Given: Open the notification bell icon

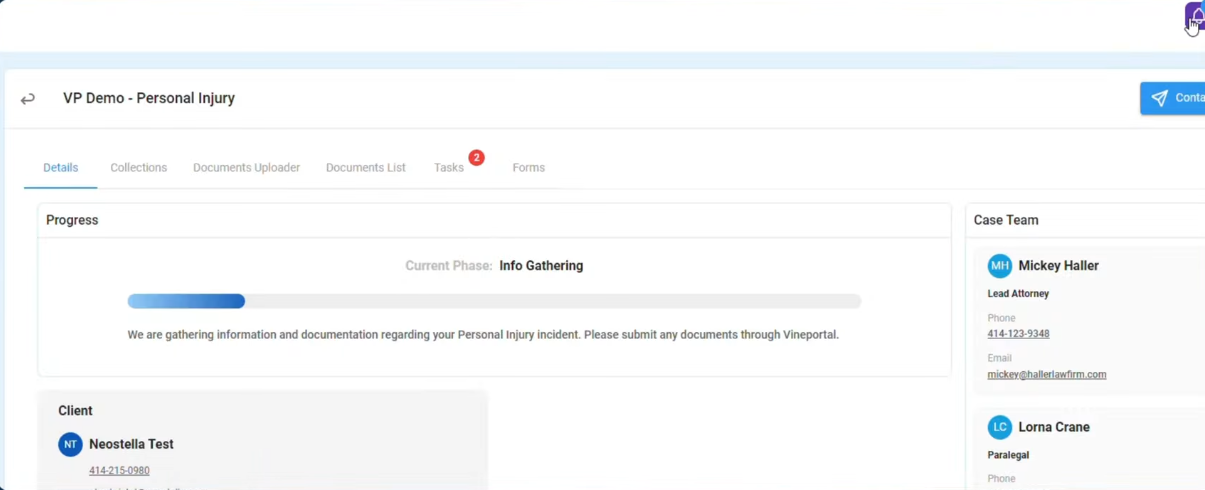Looking at the screenshot, I should coord(1195,16).
